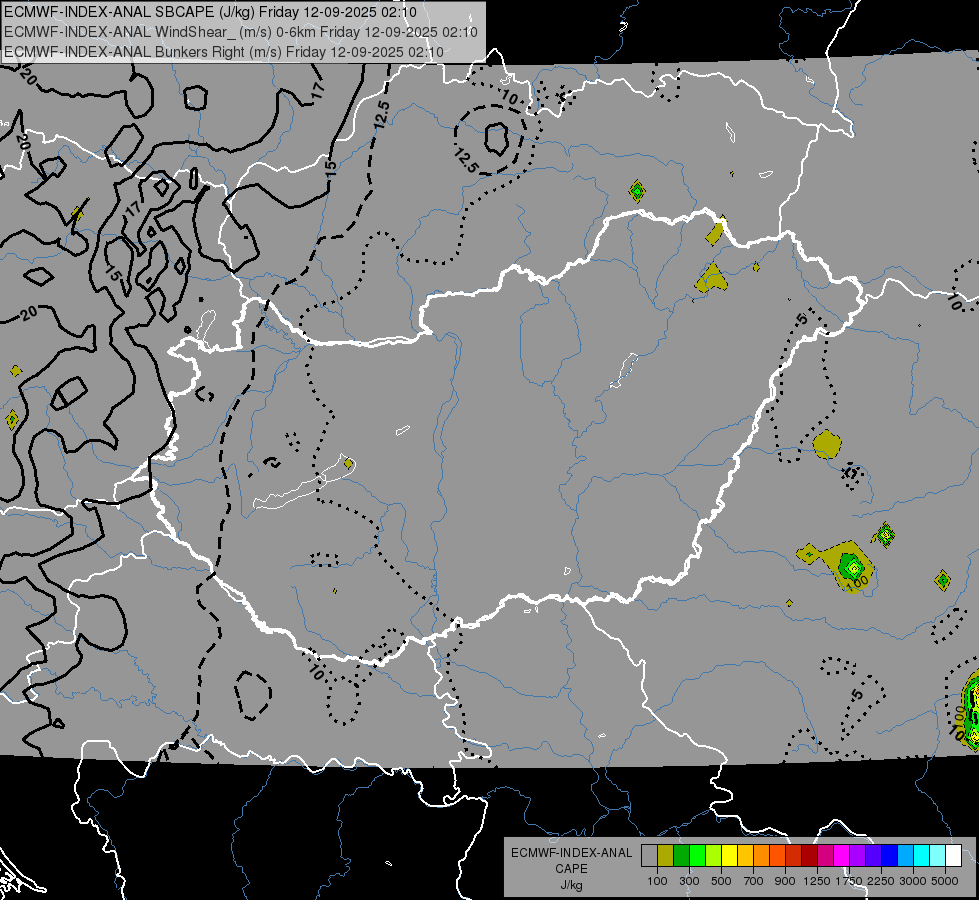Select the pure blue legend swatch
Screen dimensions: 979x900
coord(890,856)
